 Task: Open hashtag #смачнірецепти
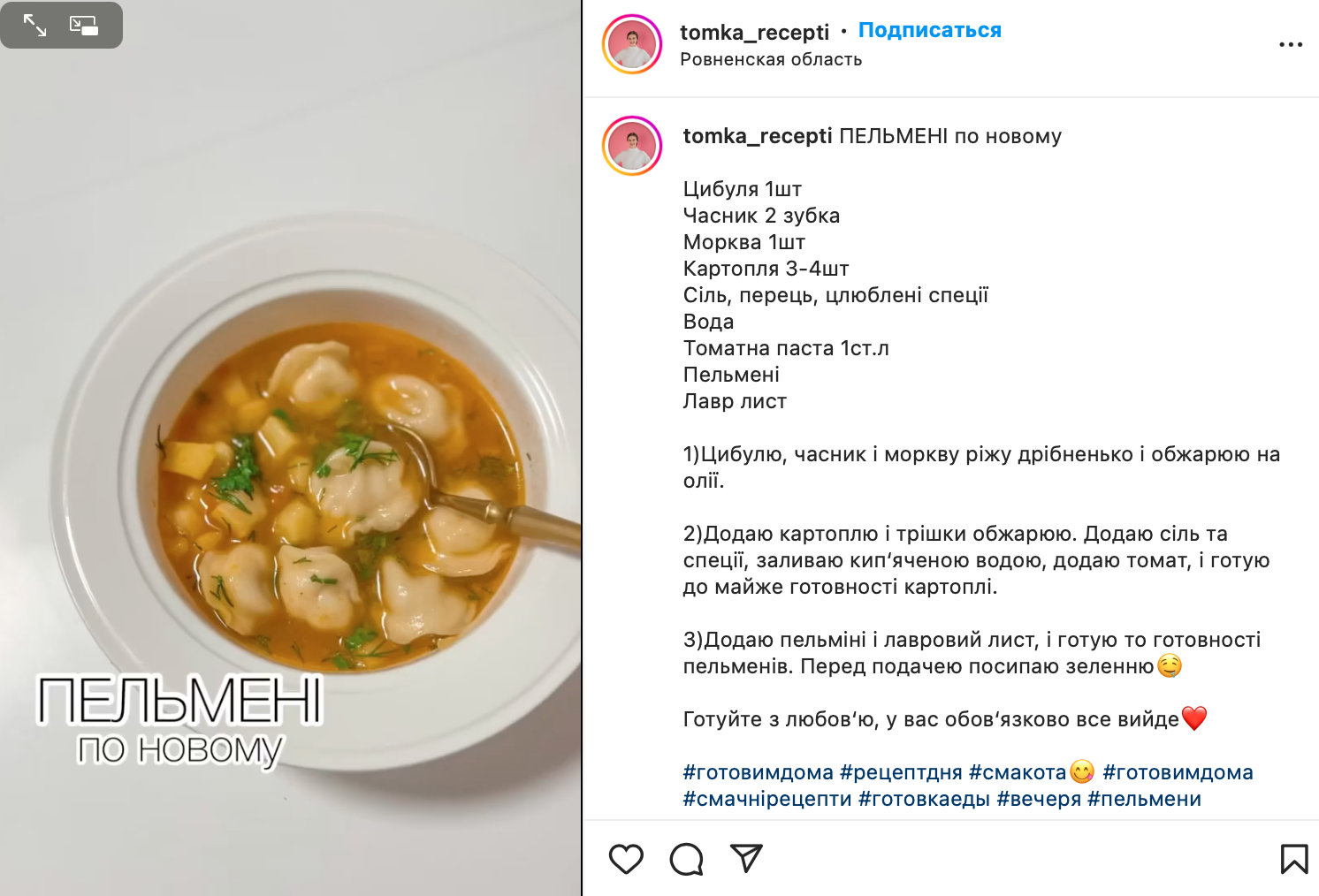click(x=767, y=799)
